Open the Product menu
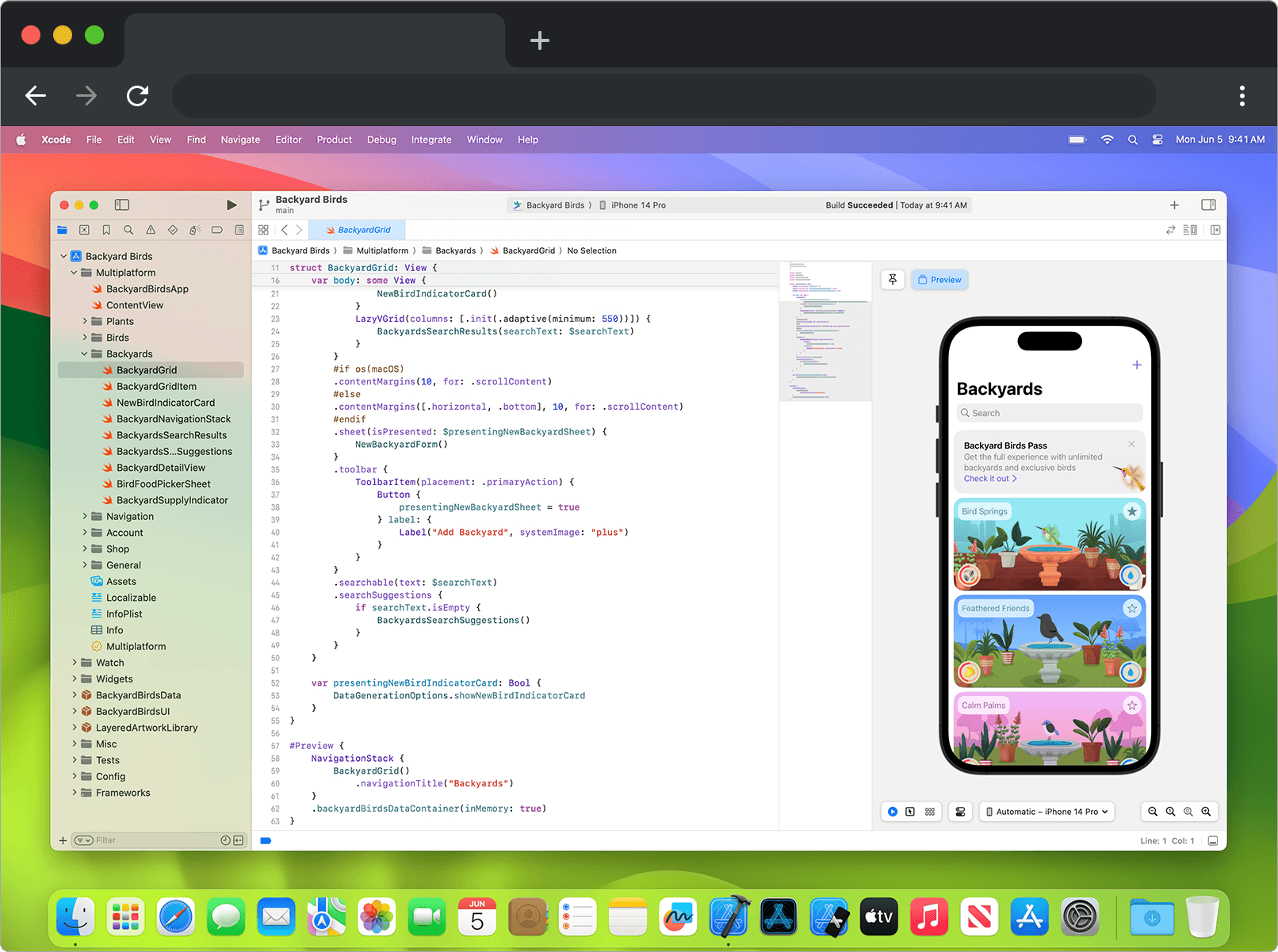The image size is (1278, 952). [x=335, y=140]
